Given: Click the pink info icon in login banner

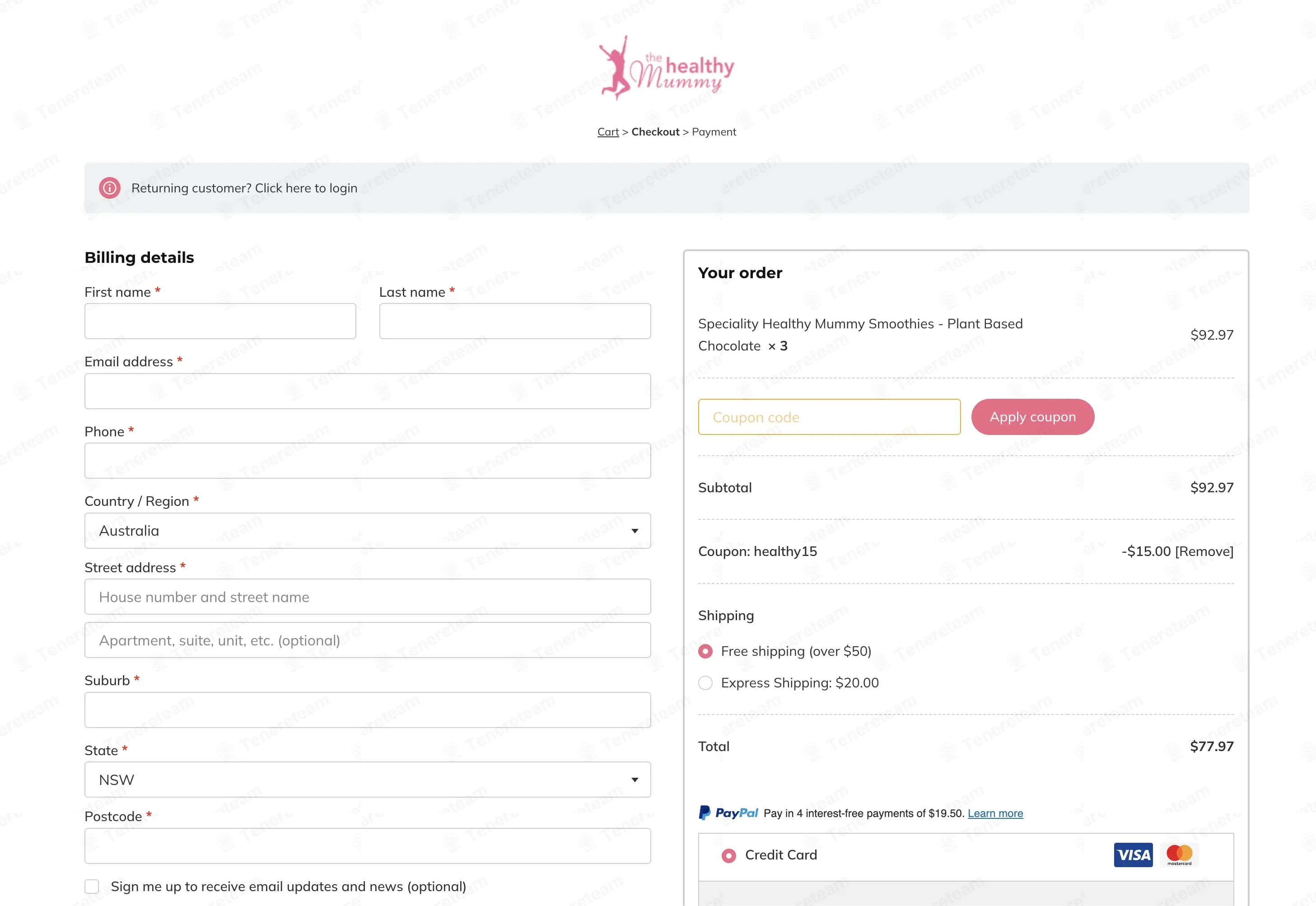Looking at the screenshot, I should (x=110, y=188).
